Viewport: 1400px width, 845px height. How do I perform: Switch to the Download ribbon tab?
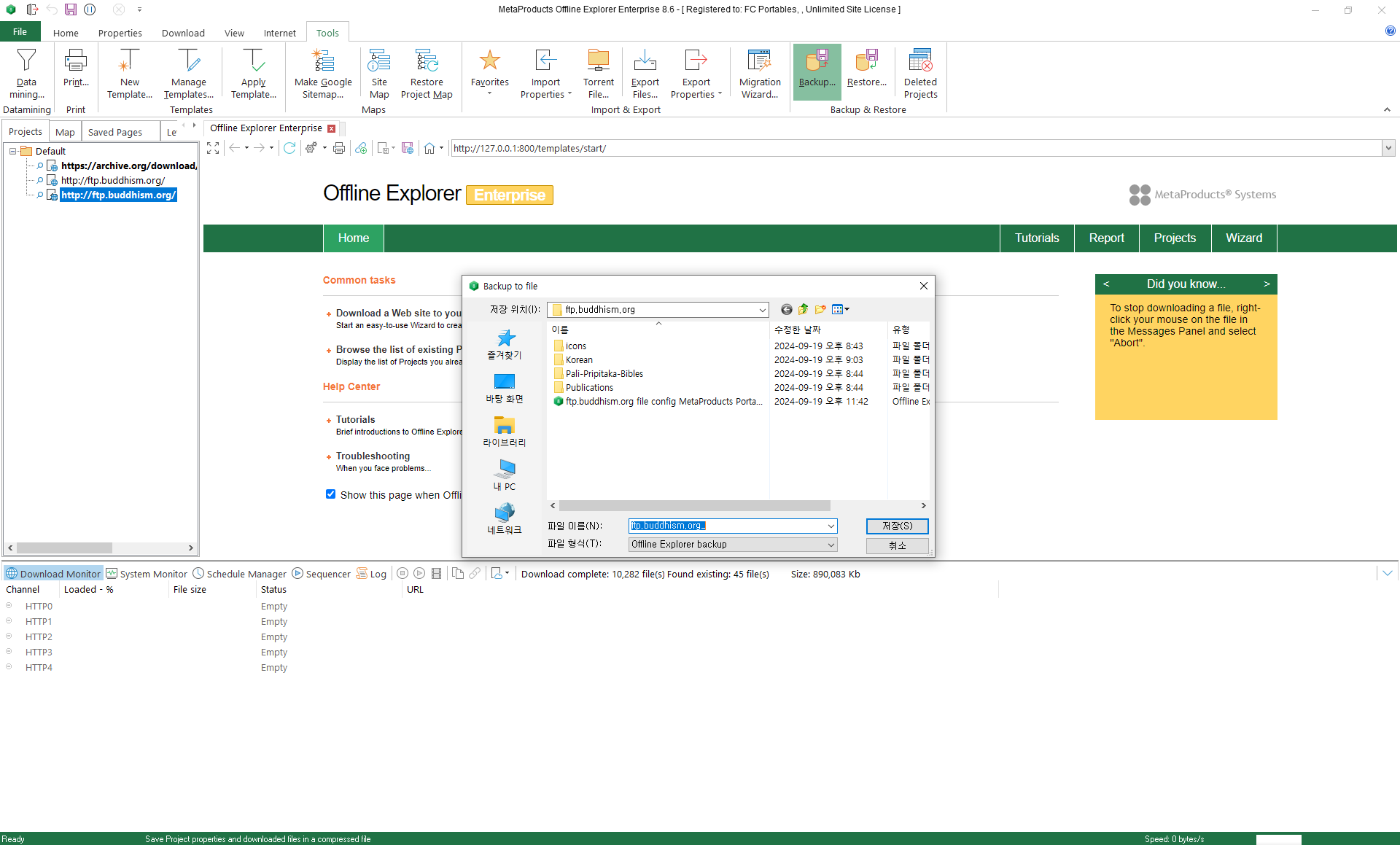pyautogui.click(x=183, y=33)
